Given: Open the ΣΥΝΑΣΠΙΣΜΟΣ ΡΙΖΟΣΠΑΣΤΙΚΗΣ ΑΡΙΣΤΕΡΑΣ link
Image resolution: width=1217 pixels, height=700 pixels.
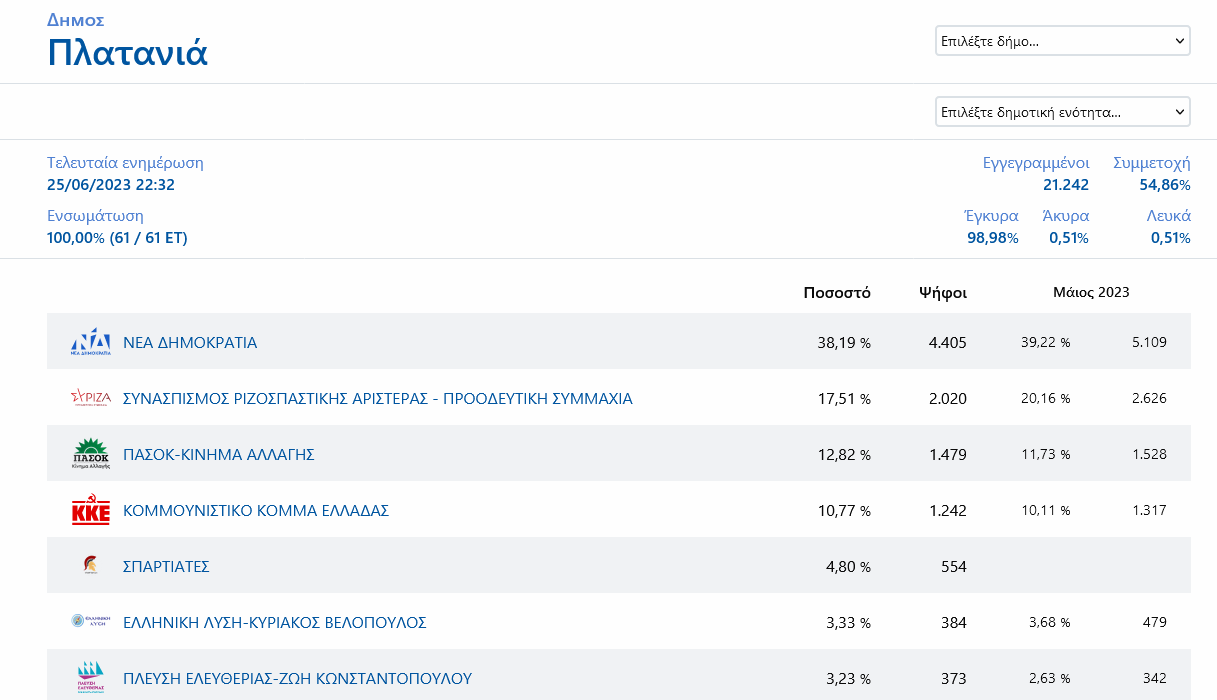Looking at the screenshot, I should pos(377,398).
